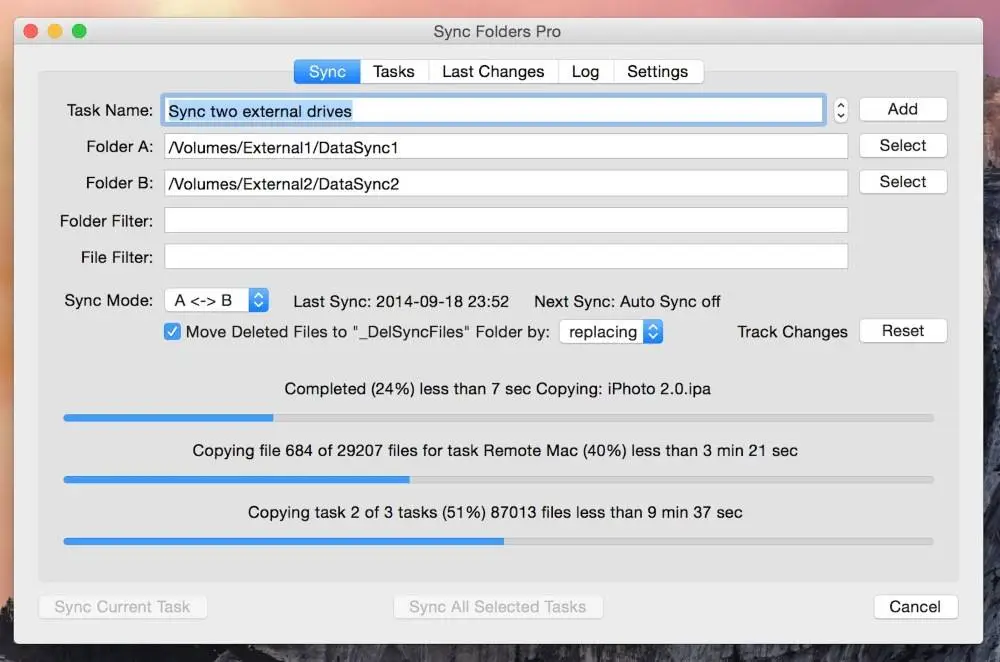Click the Folder B path field
Viewport: 1000px width, 662px height.
point(506,183)
